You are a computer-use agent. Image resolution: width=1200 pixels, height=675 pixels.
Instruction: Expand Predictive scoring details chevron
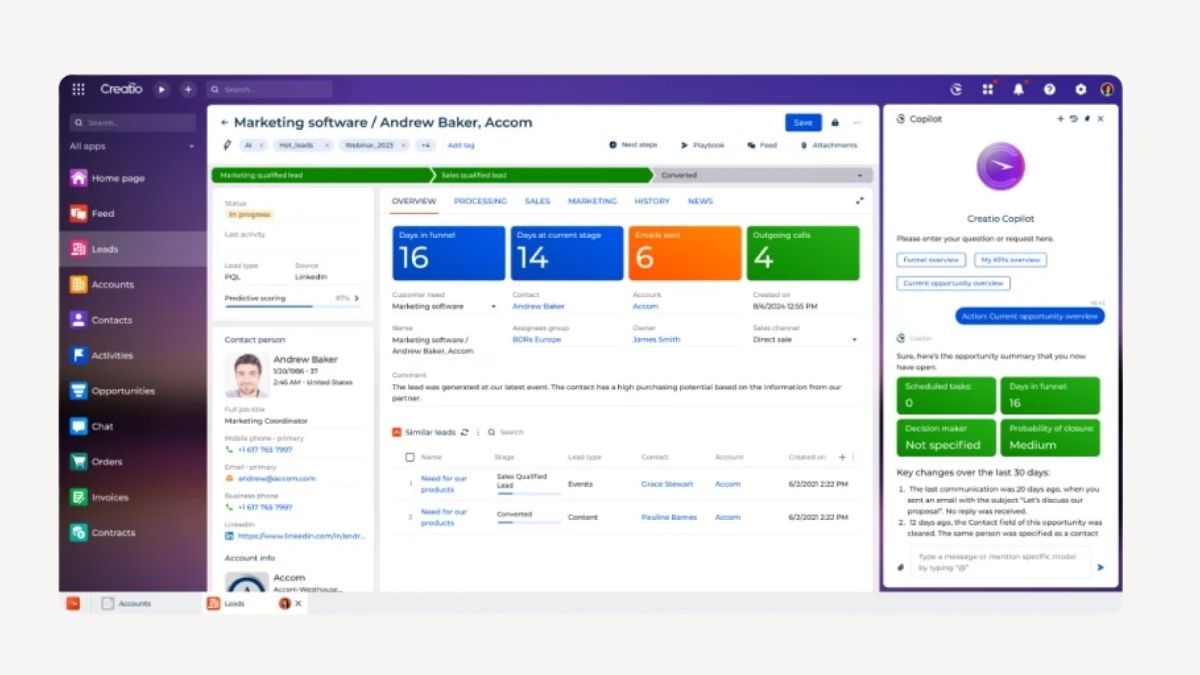click(x=358, y=298)
